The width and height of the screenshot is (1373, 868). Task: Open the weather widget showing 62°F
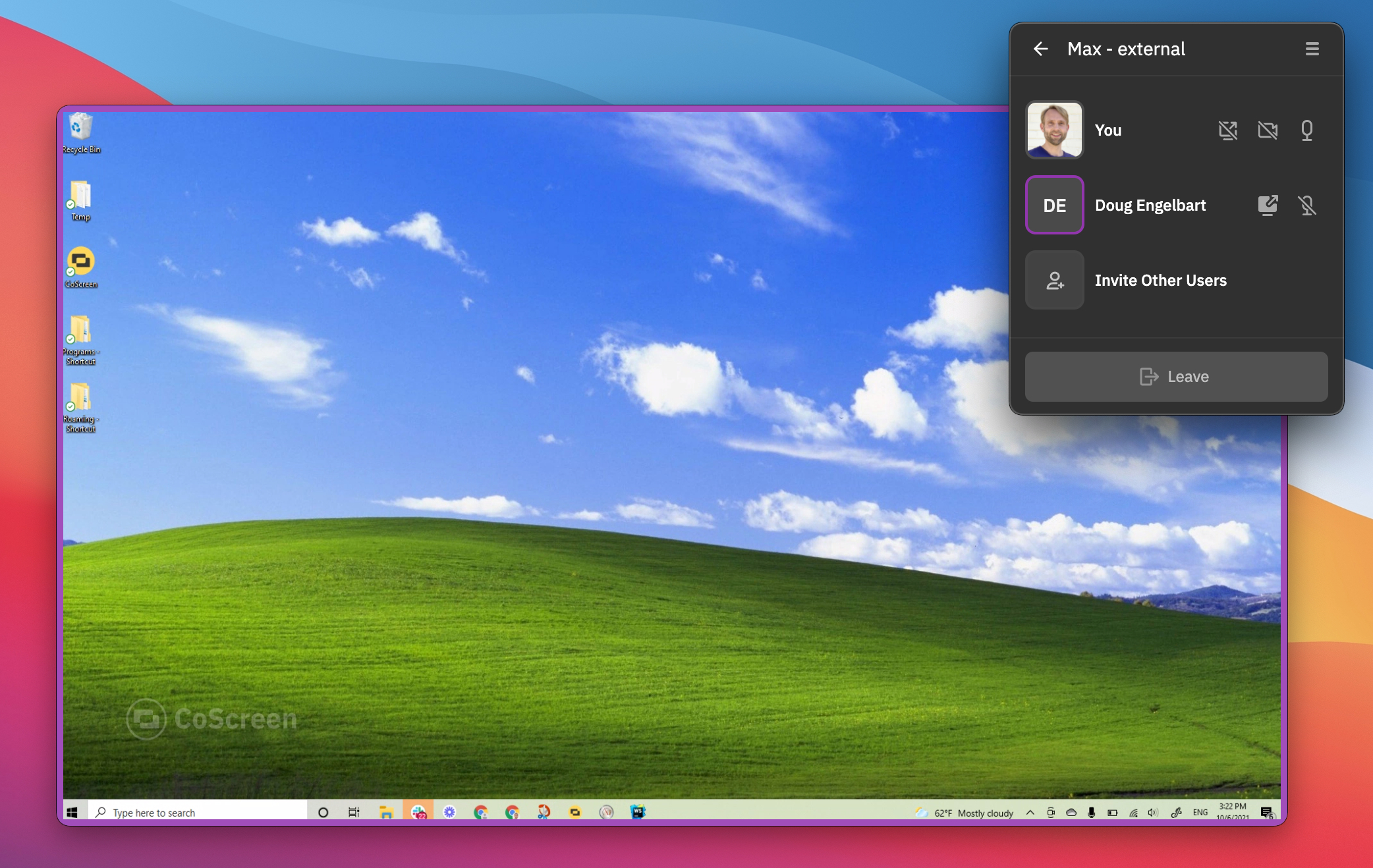(964, 813)
